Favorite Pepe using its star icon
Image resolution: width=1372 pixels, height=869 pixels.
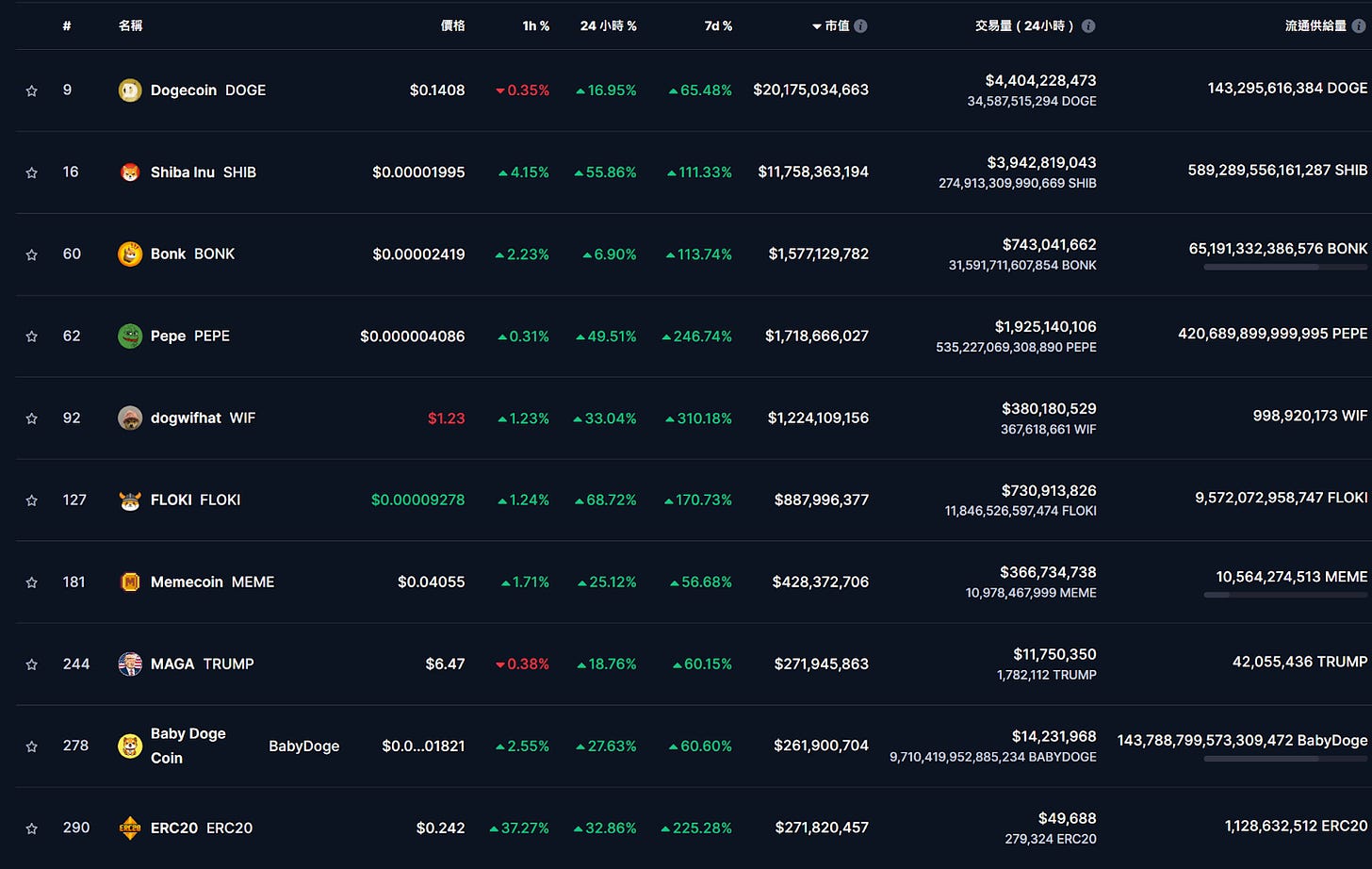[x=32, y=337]
